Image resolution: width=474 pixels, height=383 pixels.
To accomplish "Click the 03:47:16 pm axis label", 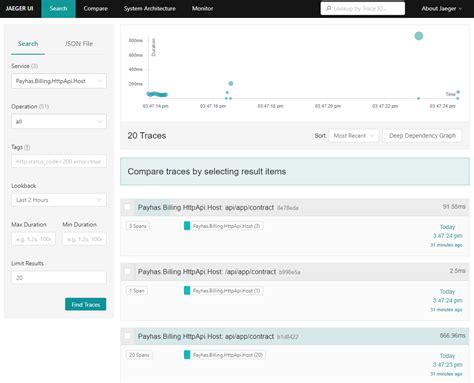I will coord(213,106).
